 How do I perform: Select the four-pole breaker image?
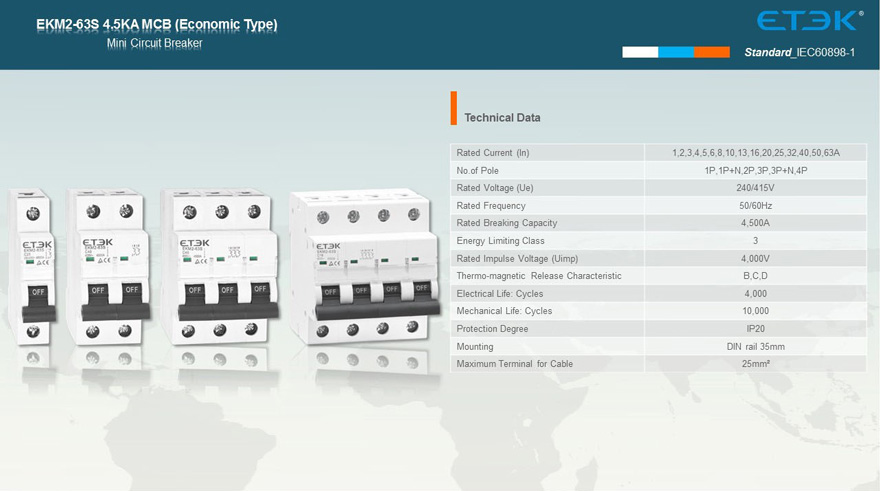click(x=366, y=268)
